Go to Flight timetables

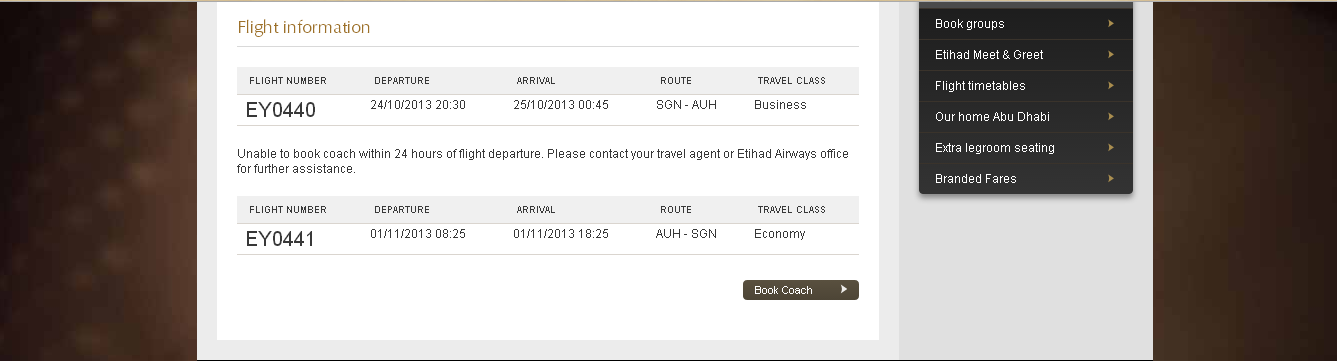[x=1026, y=86]
